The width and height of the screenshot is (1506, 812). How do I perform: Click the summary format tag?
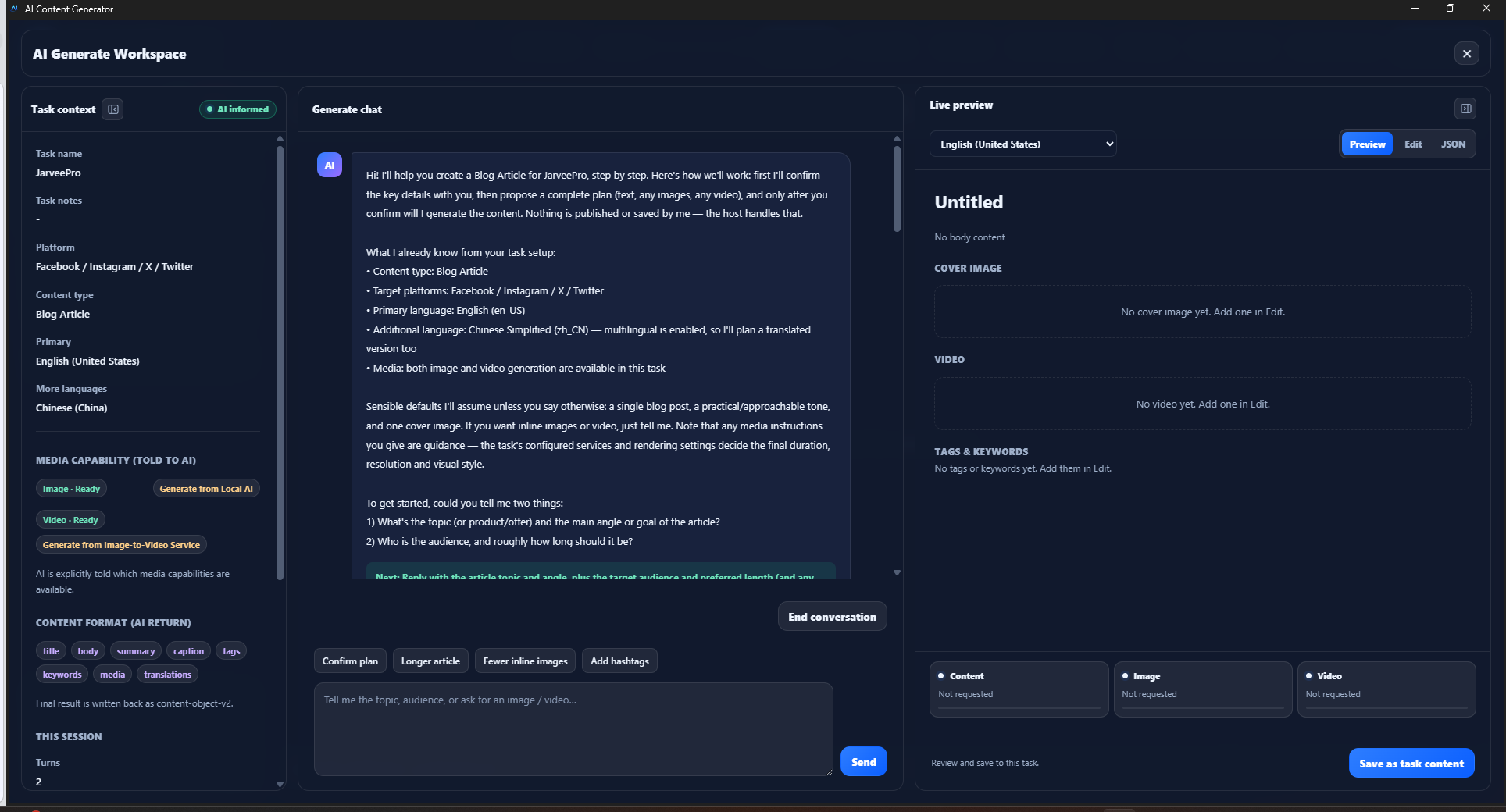pos(136,651)
